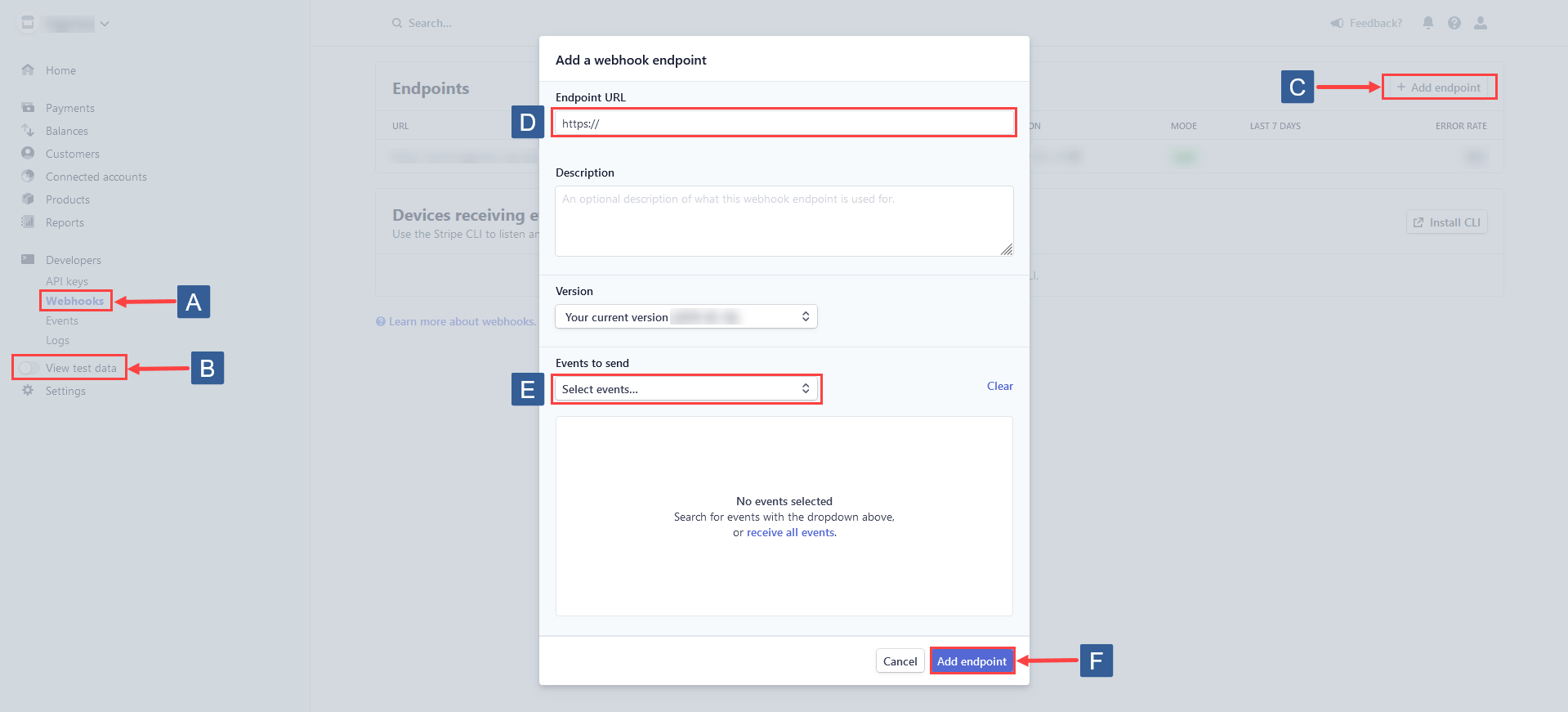This screenshot has width=1568, height=712.
Task: Open the Logs submenu item
Action: (x=57, y=340)
